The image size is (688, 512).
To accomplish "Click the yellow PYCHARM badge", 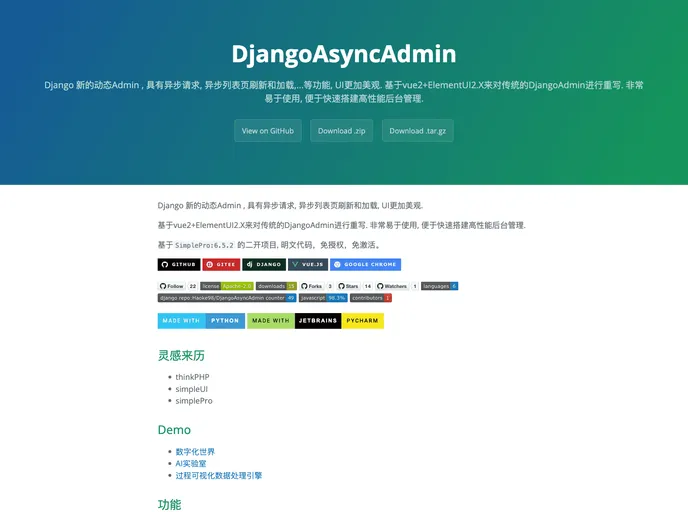I will (x=362, y=321).
